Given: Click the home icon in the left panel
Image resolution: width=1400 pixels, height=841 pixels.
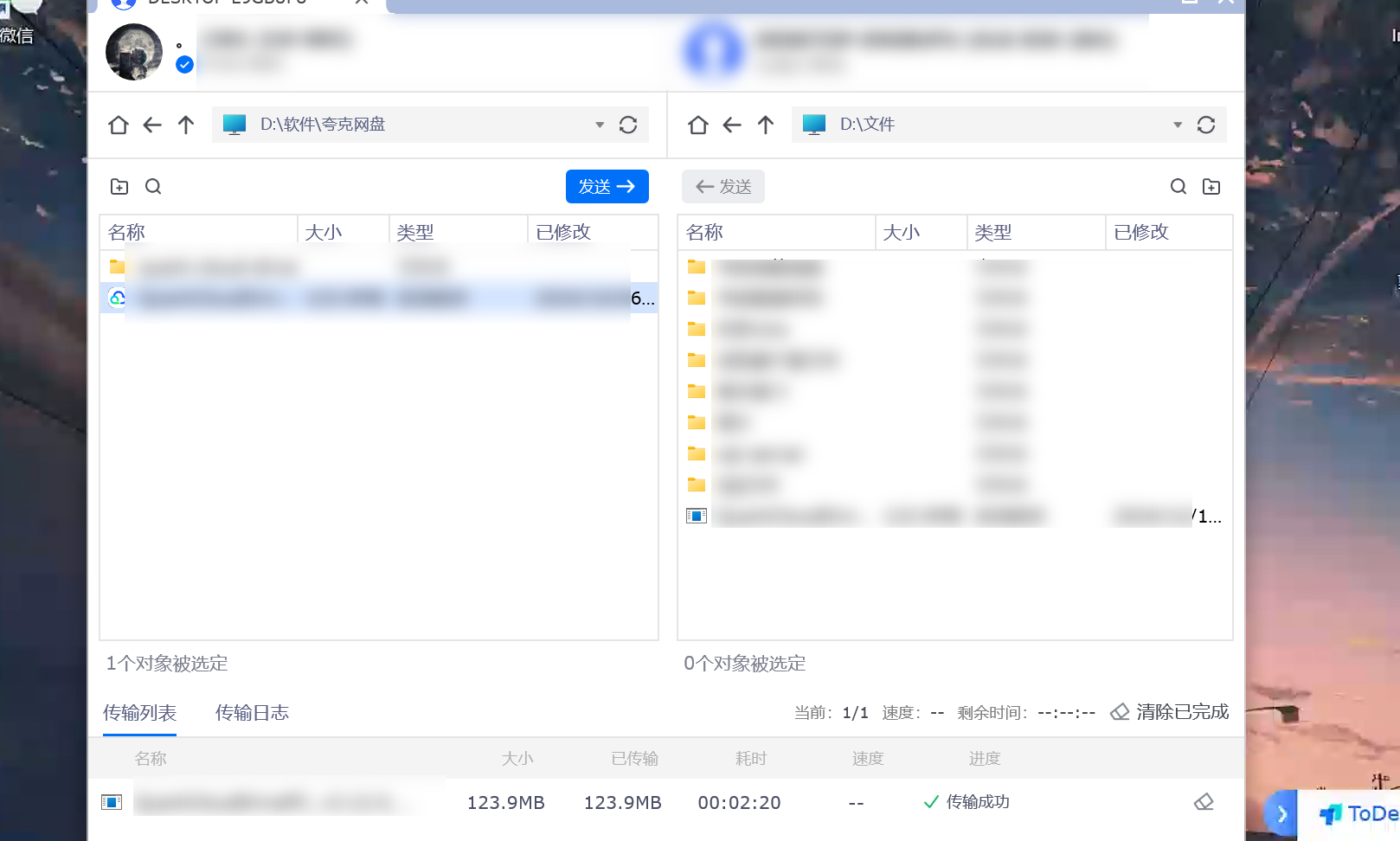Looking at the screenshot, I should click(118, 125).
